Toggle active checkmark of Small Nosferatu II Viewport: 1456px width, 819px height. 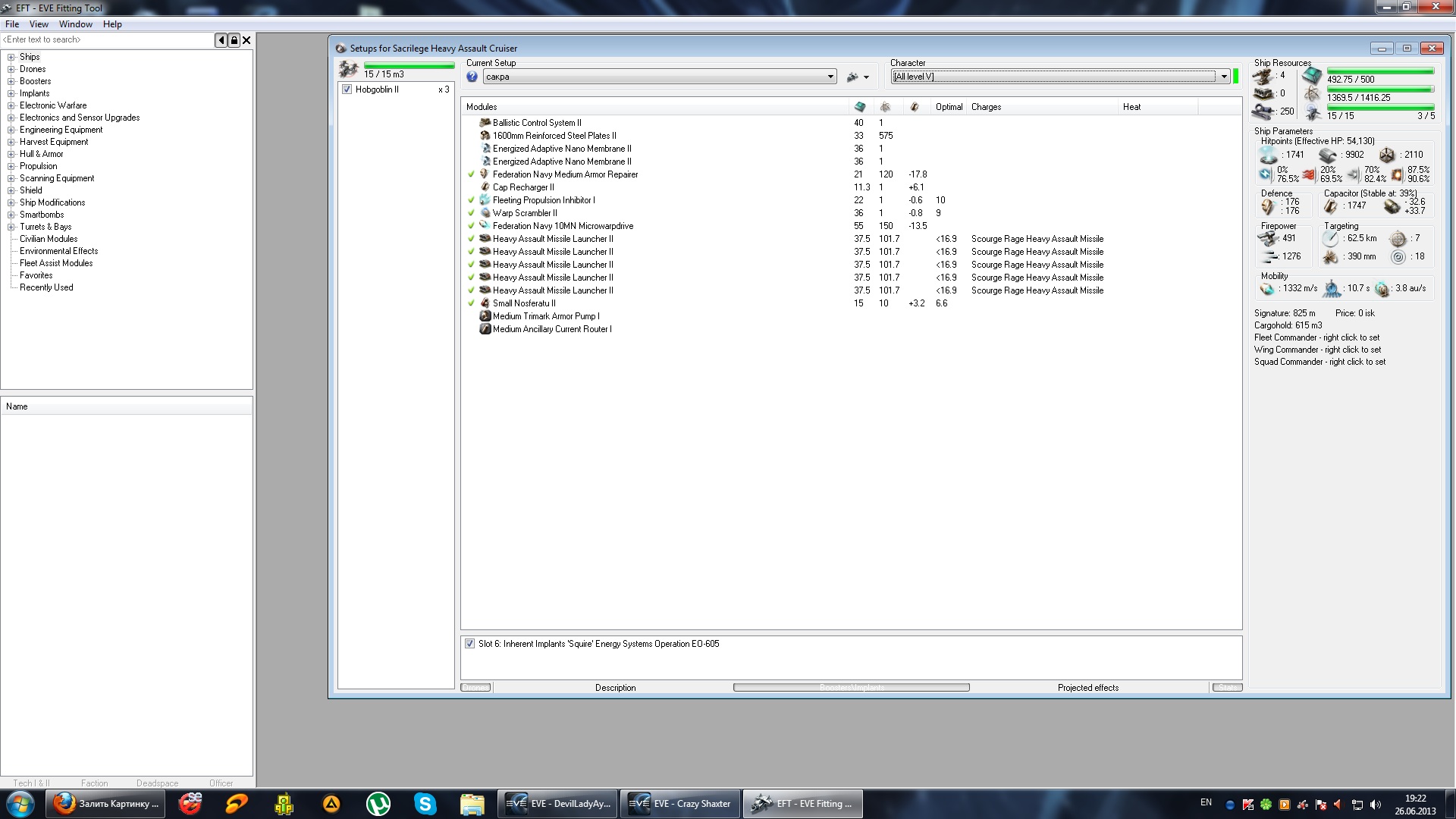[x=471, y=303]
